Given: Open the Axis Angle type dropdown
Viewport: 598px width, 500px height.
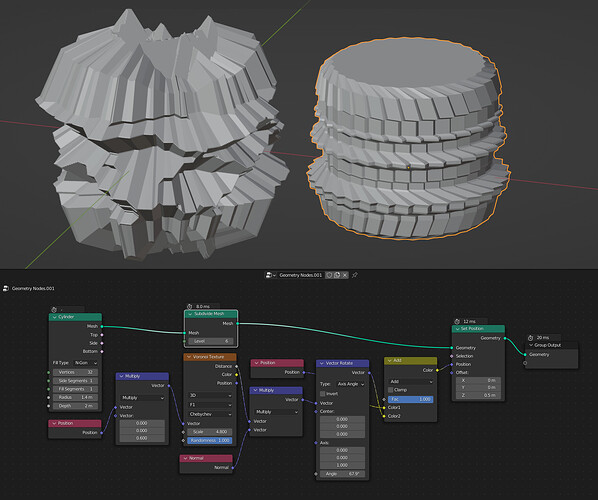Looking at the screenshot, I should [350, 384].
